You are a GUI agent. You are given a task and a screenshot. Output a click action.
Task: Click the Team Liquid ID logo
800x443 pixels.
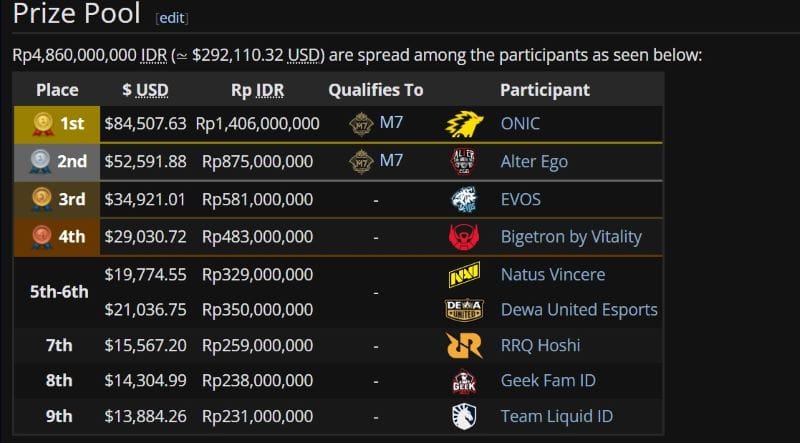[x=464, y=416]
